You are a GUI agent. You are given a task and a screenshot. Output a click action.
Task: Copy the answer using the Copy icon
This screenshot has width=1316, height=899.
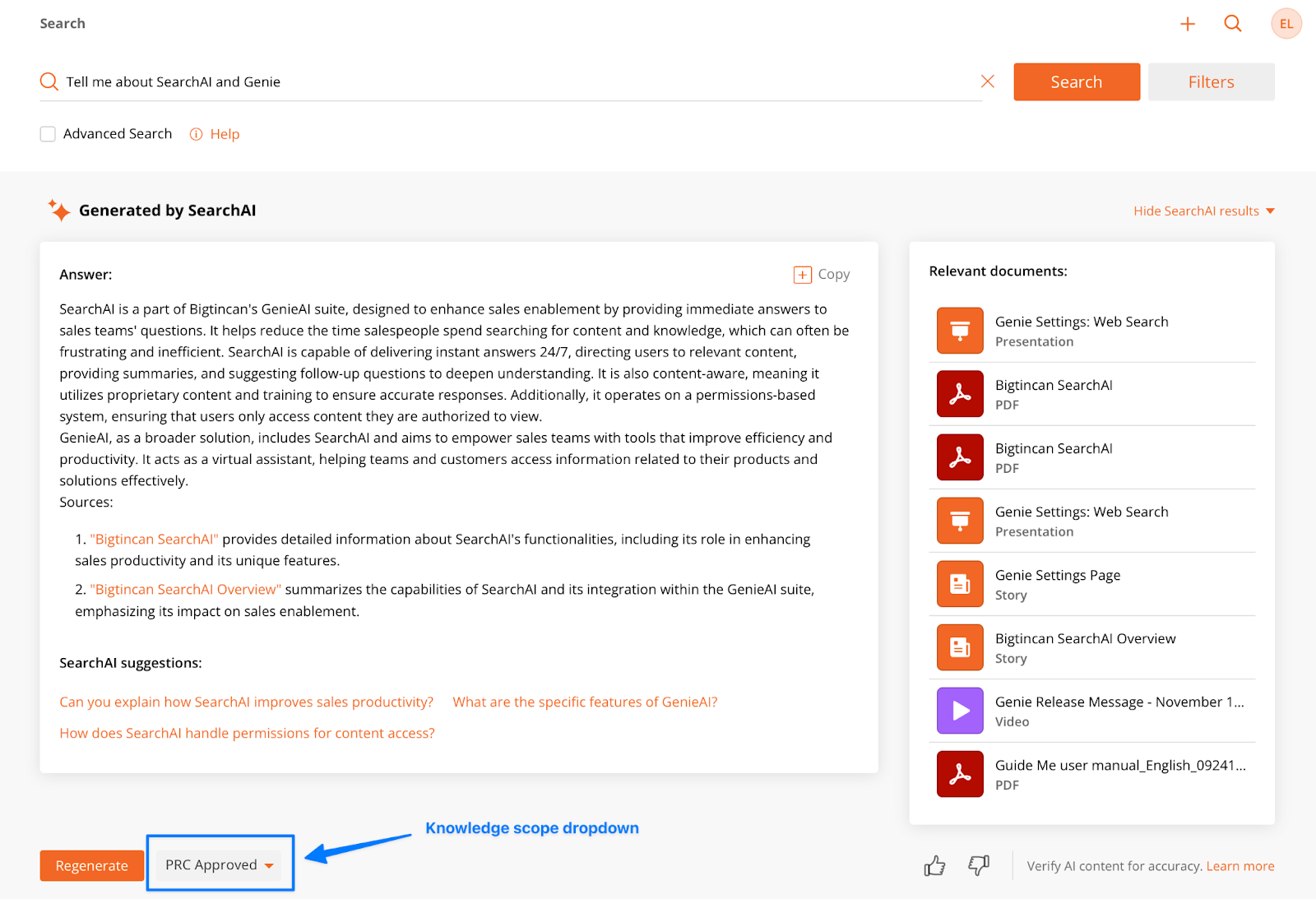(x=802, y=275)
